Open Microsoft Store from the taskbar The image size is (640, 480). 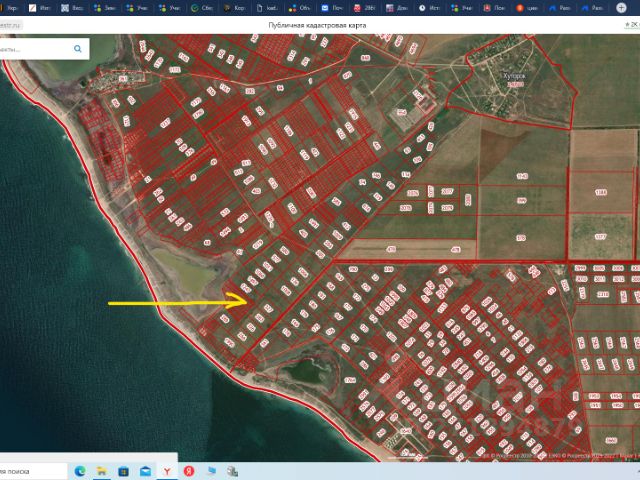(x=123, y=471)
